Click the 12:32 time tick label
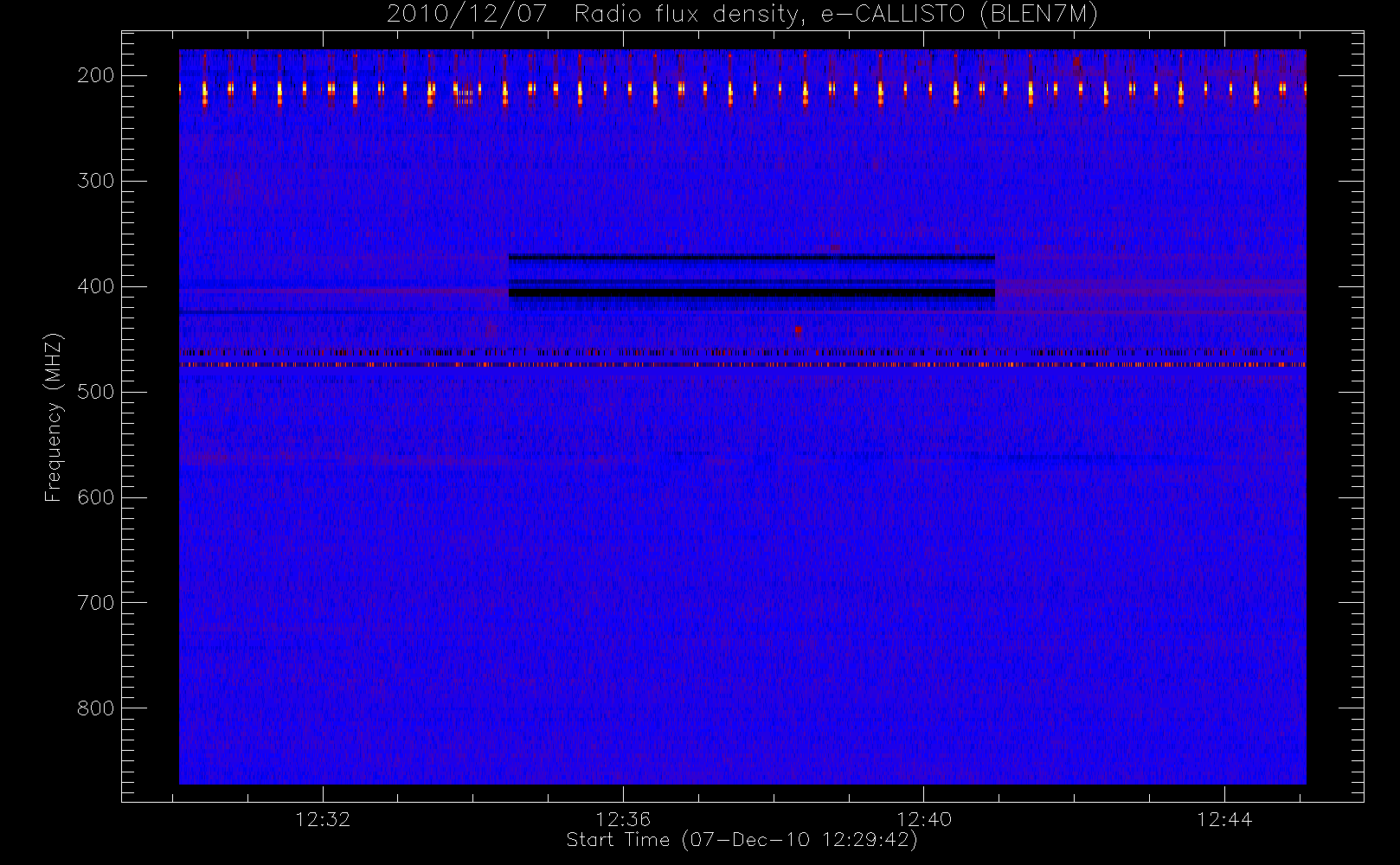The width and height of the screenshot is (1400, 865). pyautogui.click(x=323, y=819)
